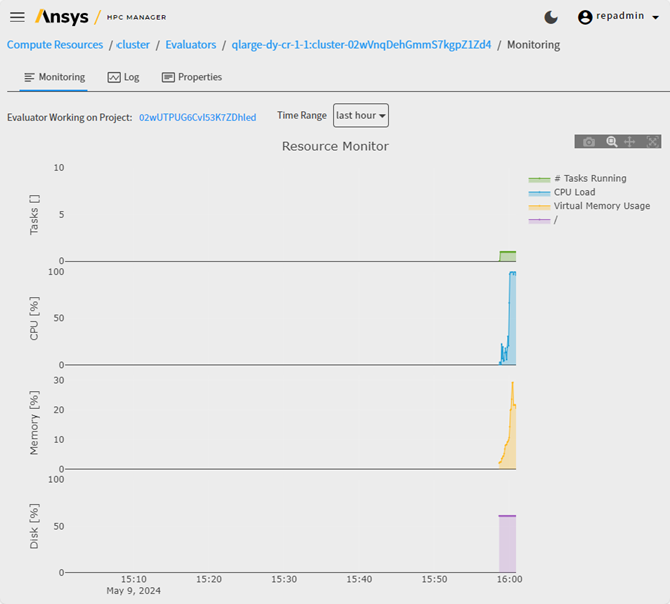Viewport: 670px width, 604px height.
Task: Go to Compute Resources breadcrumb
Action: [55, 45]
